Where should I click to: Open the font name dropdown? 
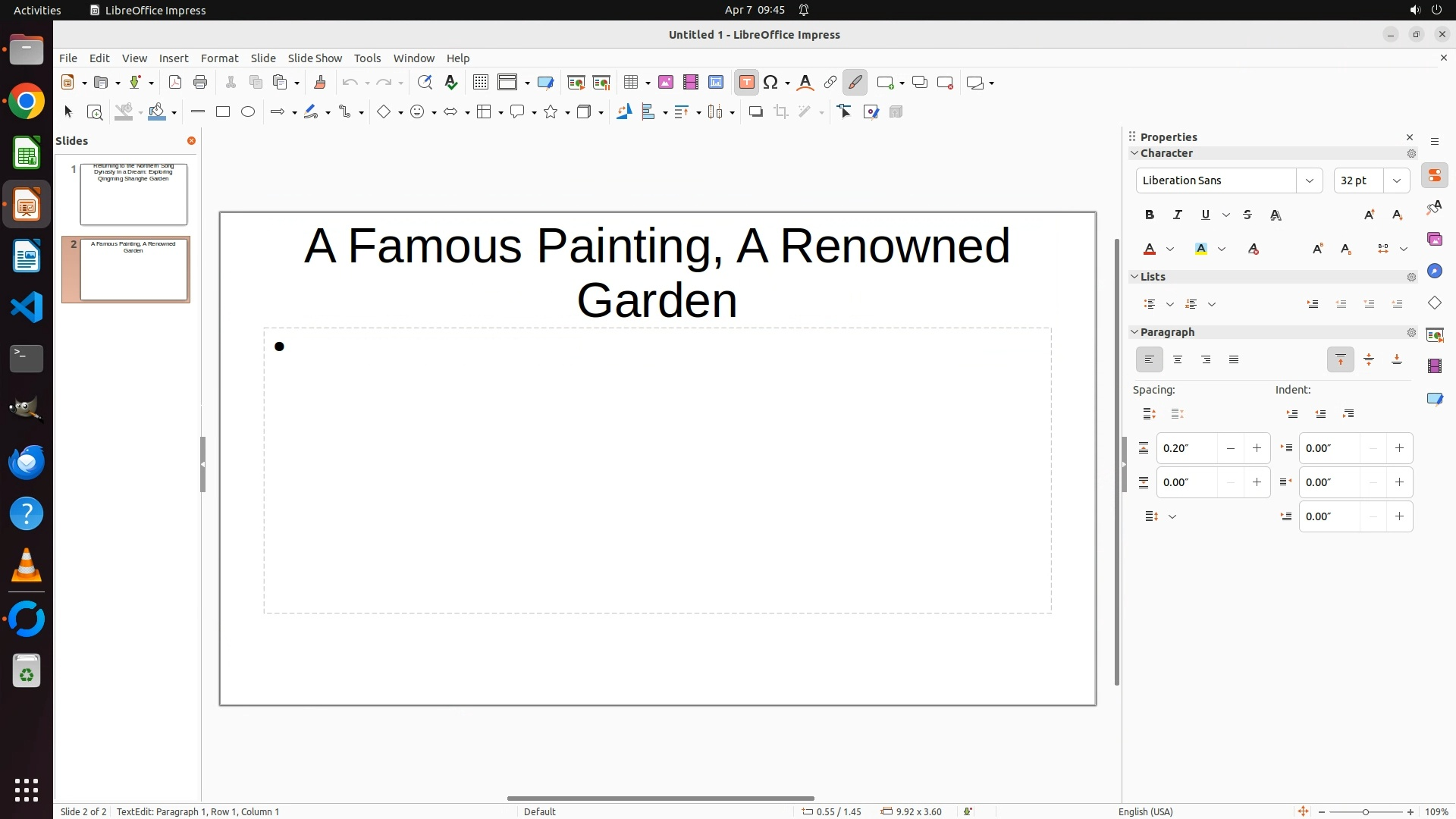click(x=1309, y=180)
